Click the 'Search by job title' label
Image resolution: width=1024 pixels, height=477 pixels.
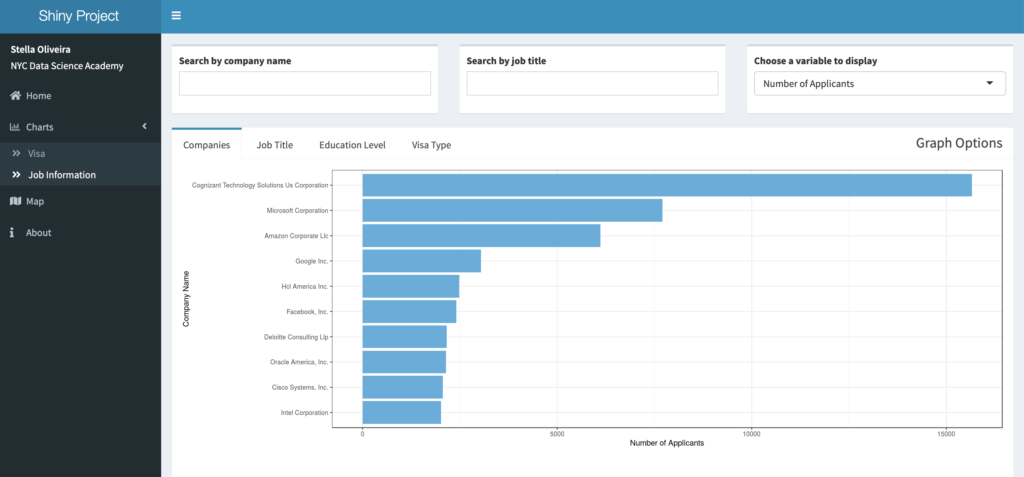[506, 61]
